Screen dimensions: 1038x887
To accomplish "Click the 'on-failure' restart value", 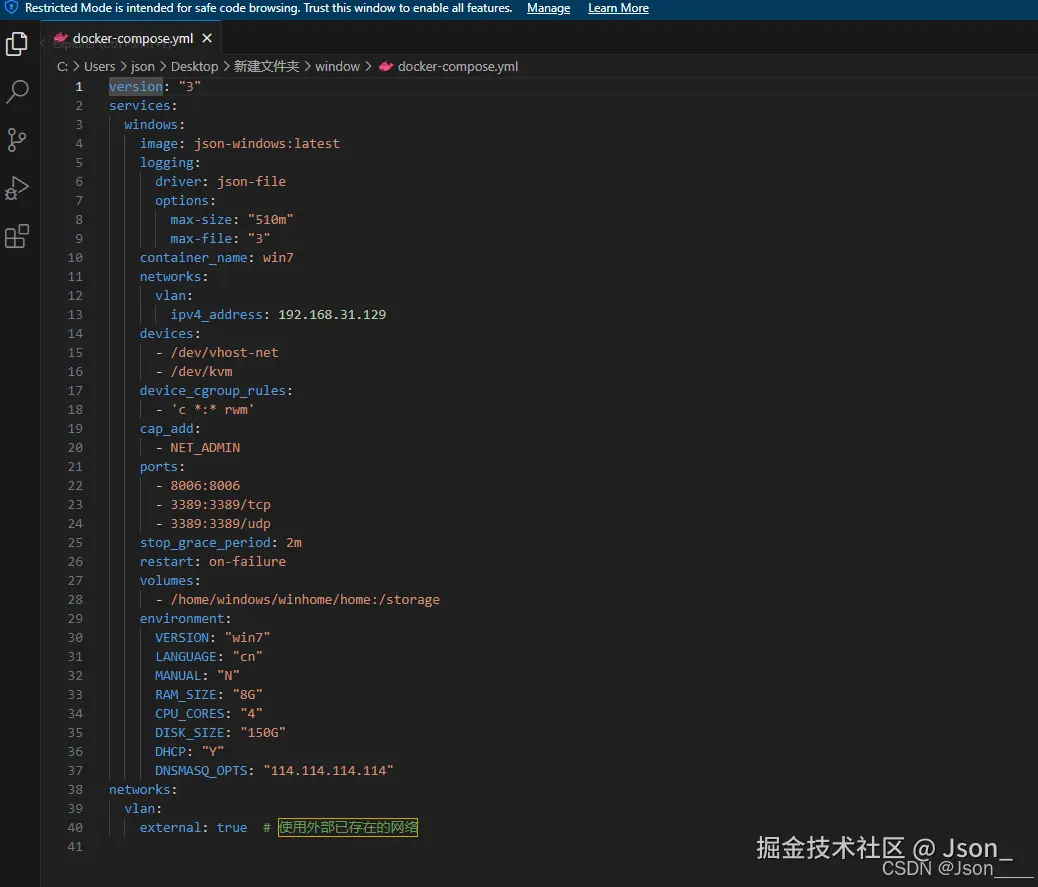I will (x=248, y=561).
